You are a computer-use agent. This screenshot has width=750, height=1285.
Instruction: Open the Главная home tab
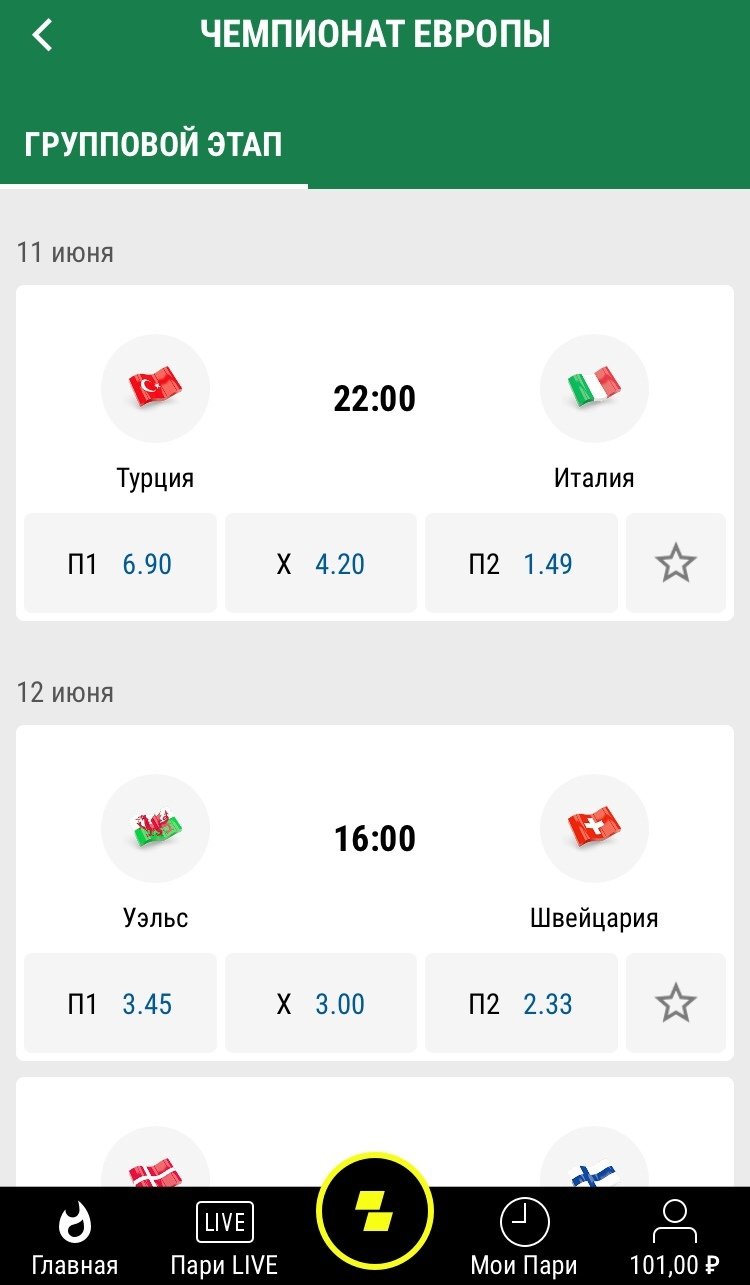pos(74,1238)
